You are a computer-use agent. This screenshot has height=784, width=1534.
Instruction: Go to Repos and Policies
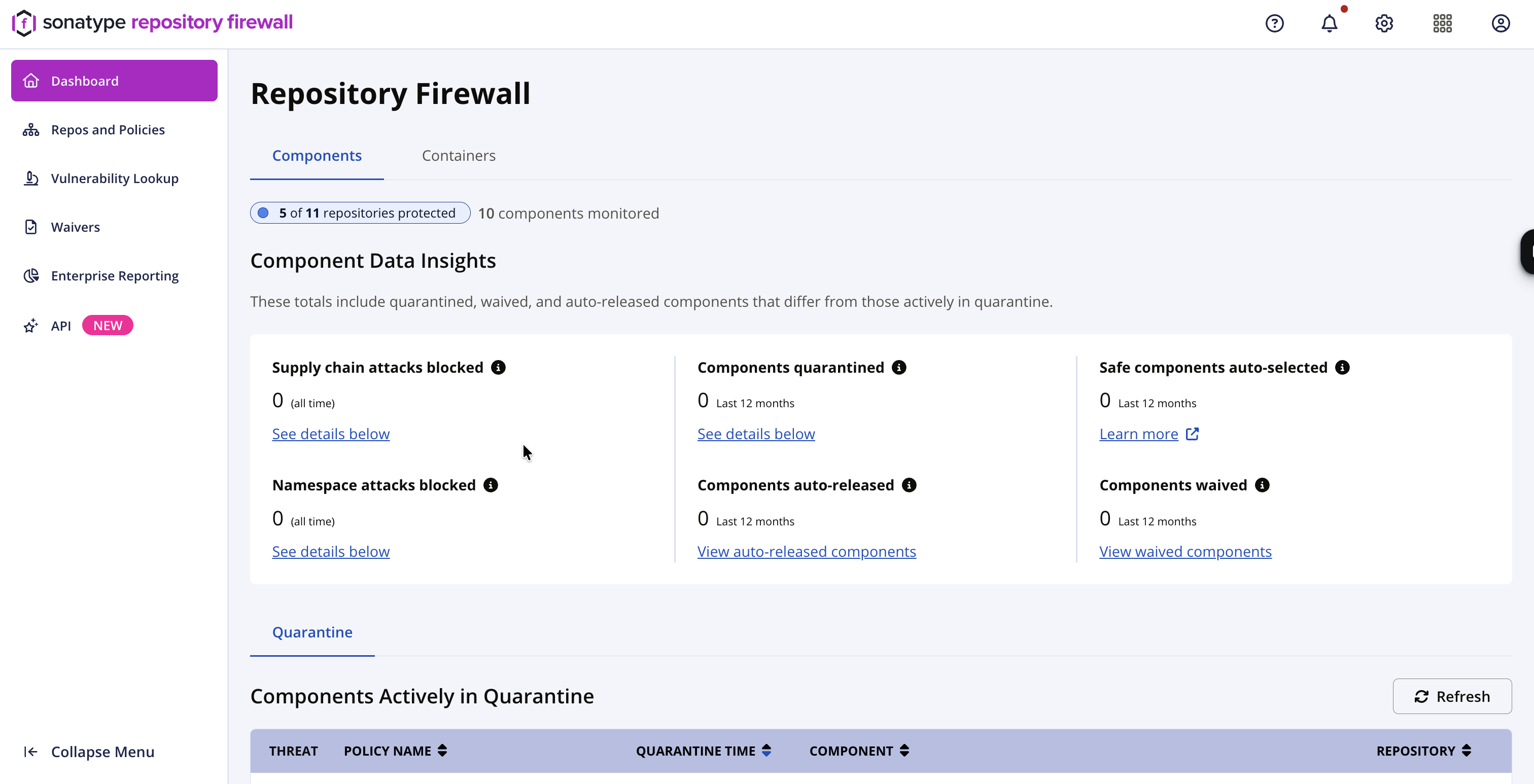(x=114, y=129)
